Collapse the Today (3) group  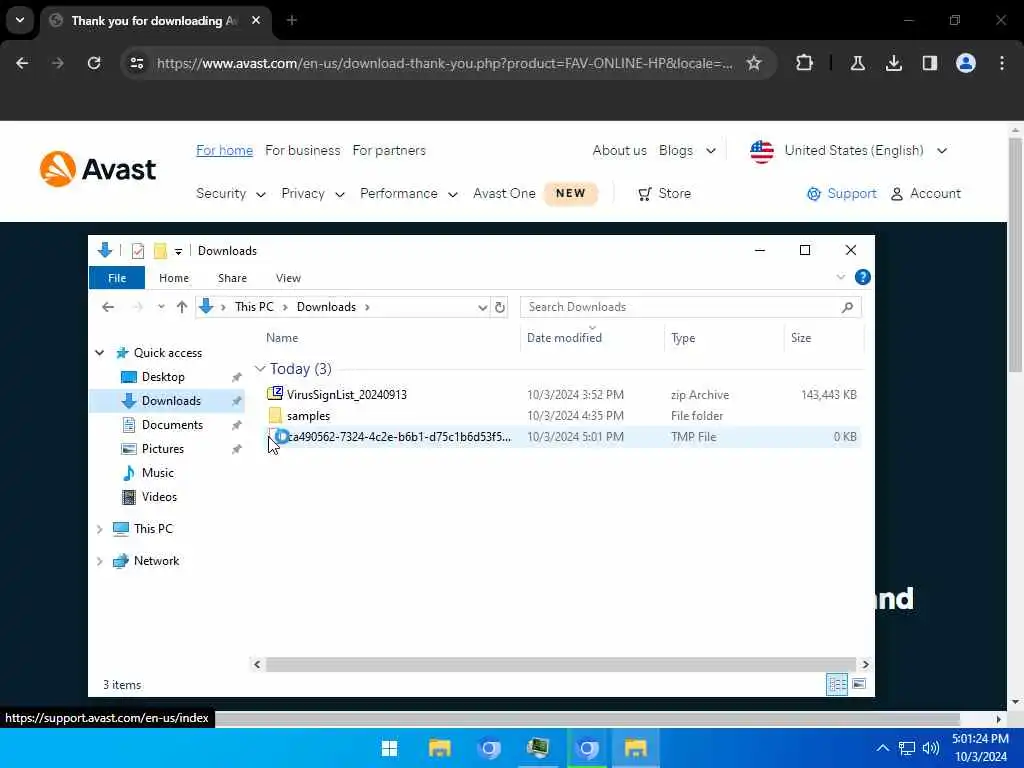(260, 369)
